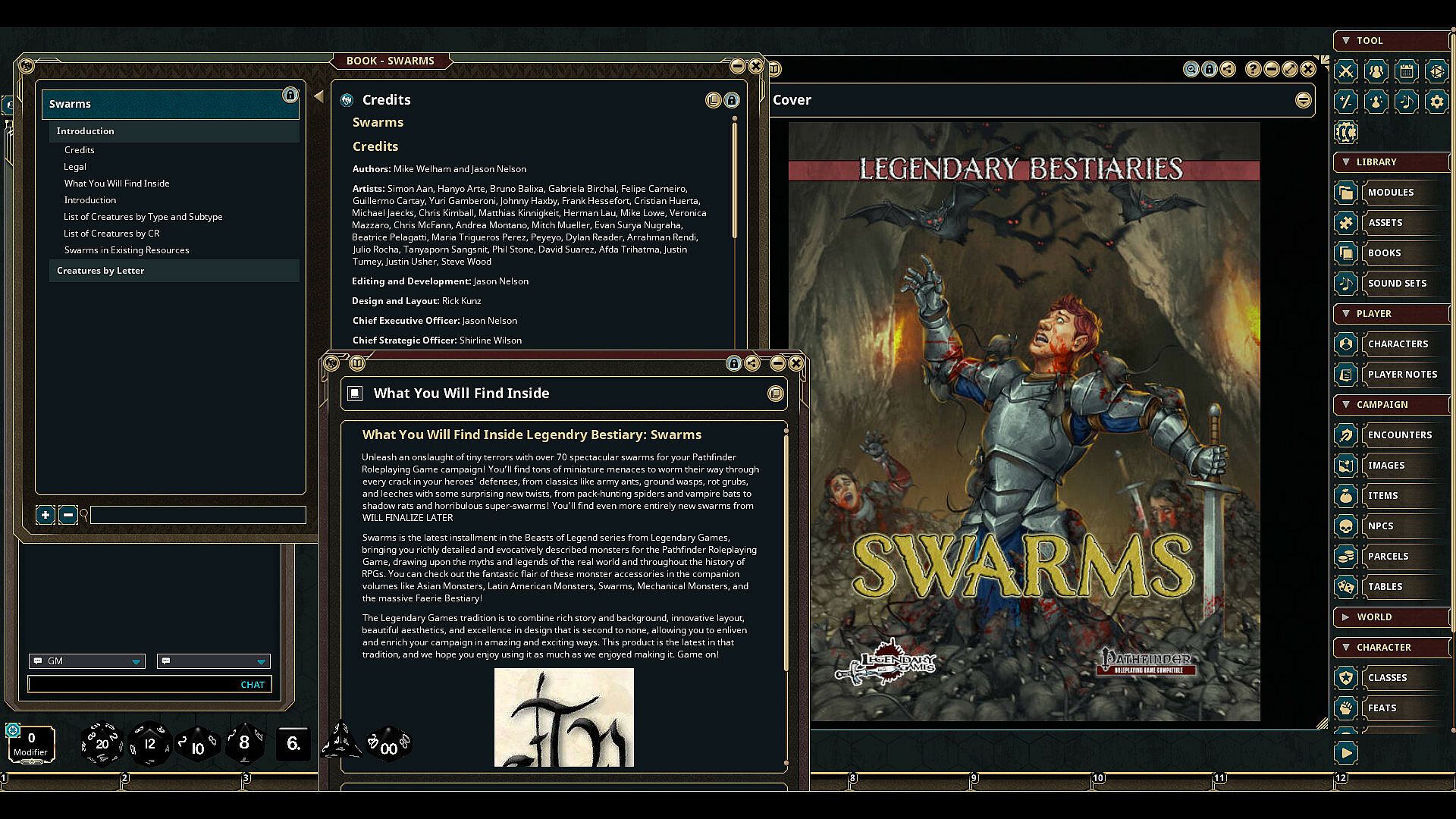
Task: Click the Modules library button
Action: click(1390, 192)
